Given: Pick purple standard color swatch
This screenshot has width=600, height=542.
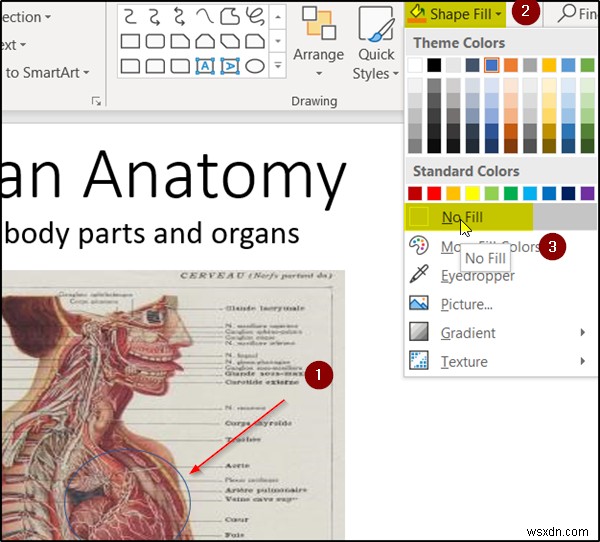Looking at the screenshot, I should tap(587, 193).
